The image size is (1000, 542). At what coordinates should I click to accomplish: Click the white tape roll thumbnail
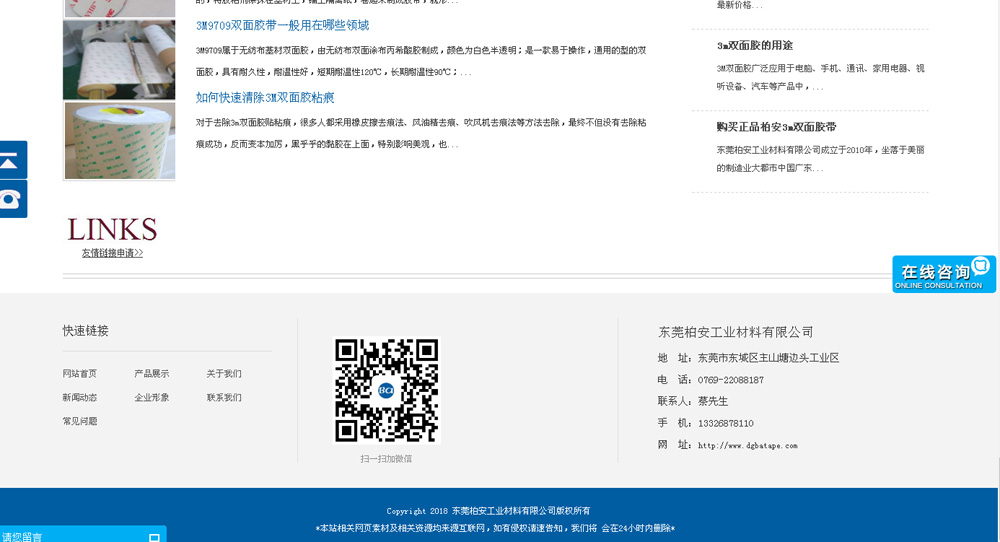(119, 60)
